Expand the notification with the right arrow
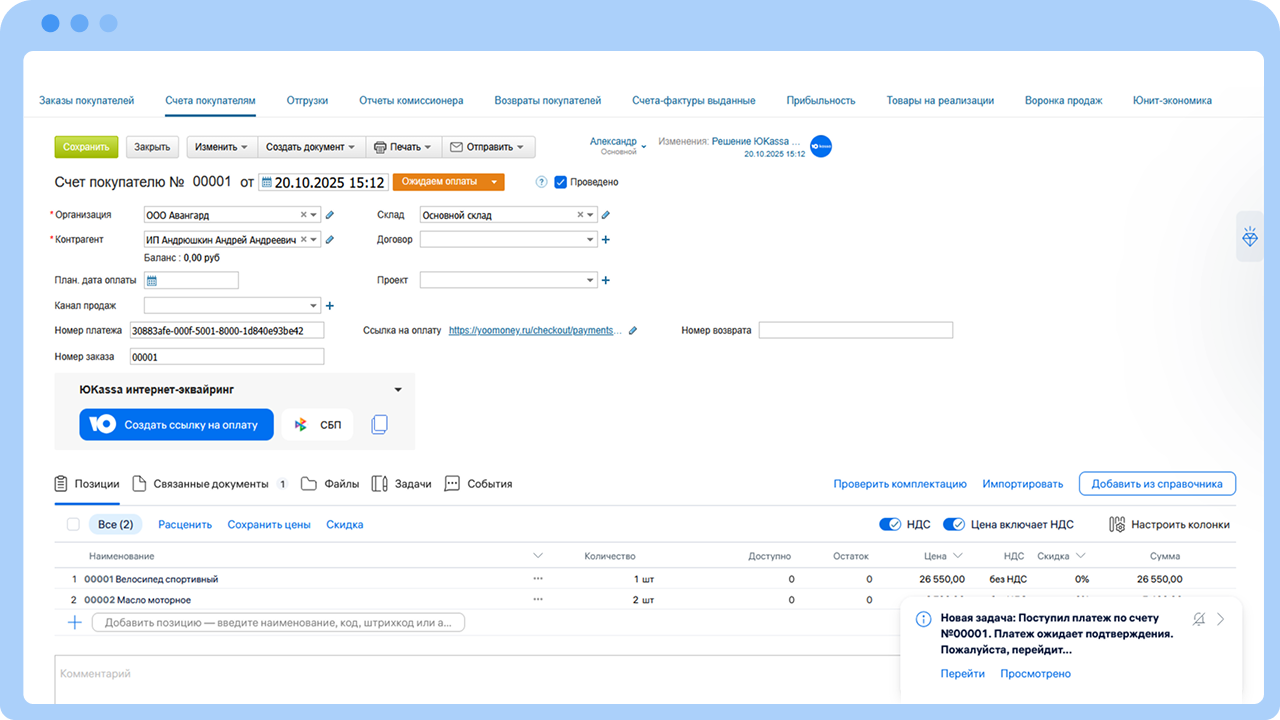Screen dimensions: 1280x720 point(1221,620)
